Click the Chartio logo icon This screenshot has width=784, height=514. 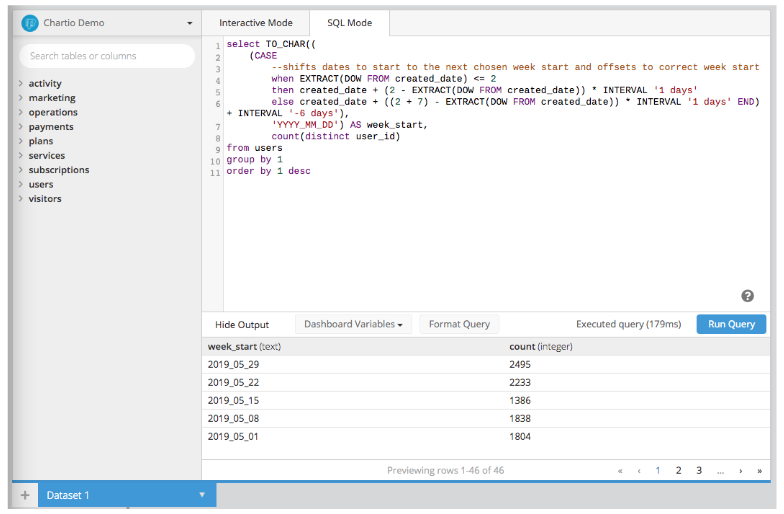point(30,23)
